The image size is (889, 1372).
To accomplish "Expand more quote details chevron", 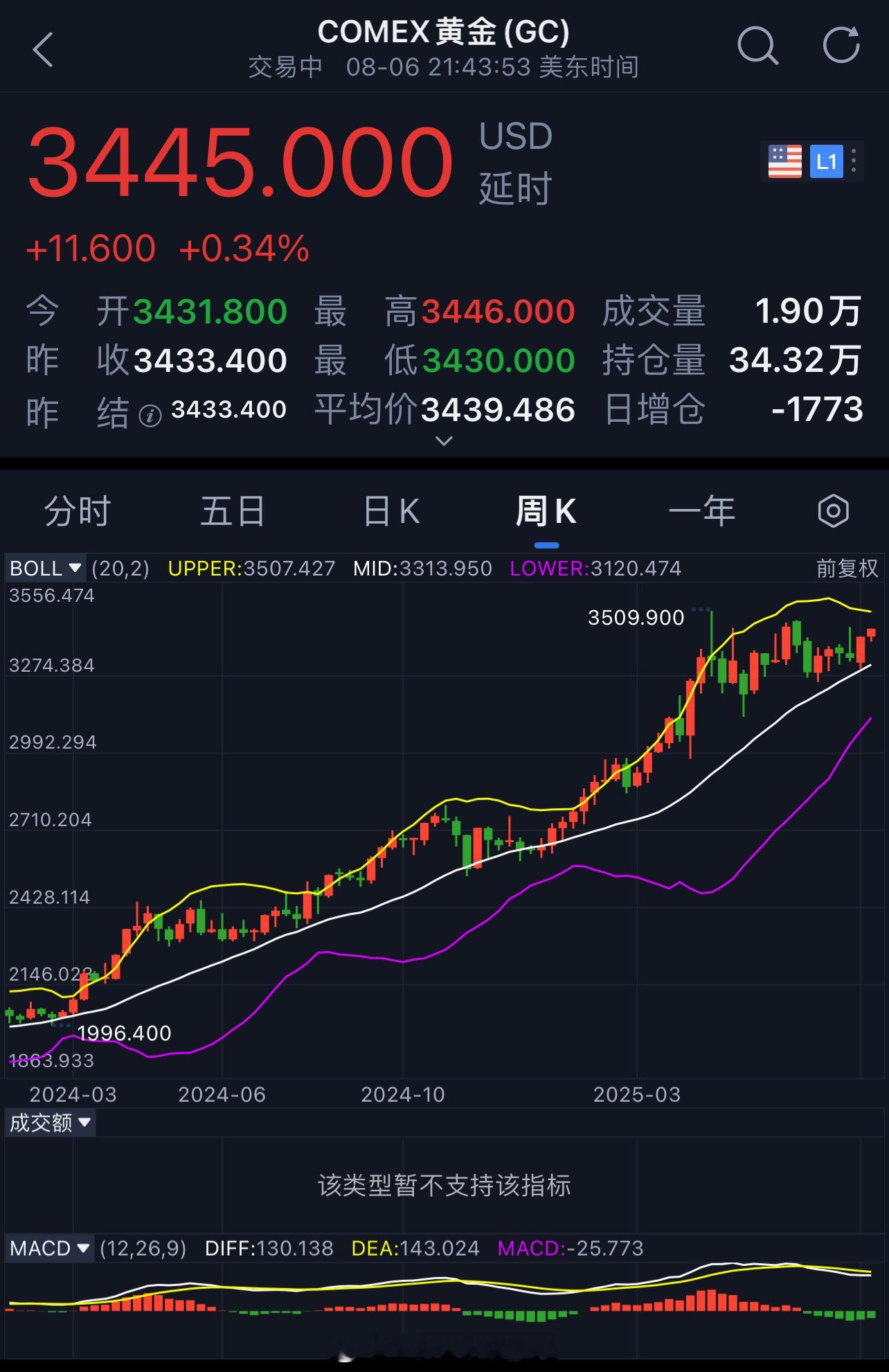I will (444, 440).
